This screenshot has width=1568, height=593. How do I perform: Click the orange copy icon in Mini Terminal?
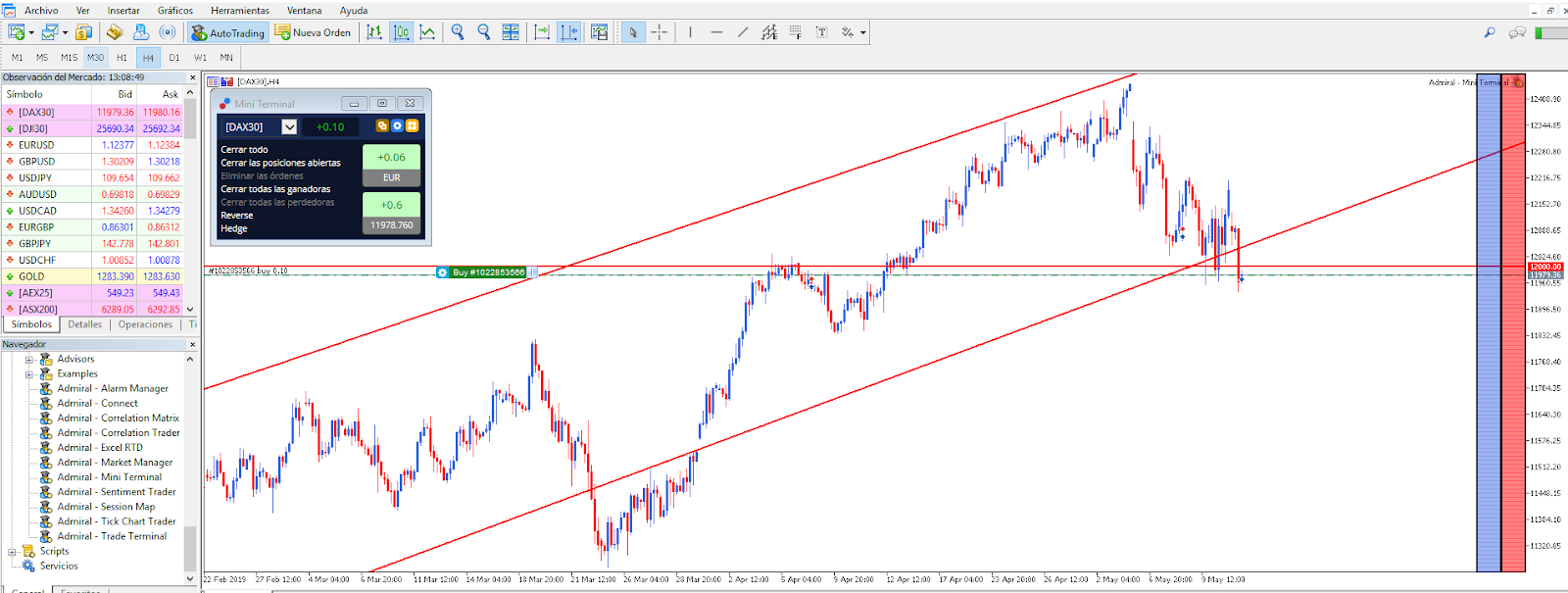click(x=382, y=125)
